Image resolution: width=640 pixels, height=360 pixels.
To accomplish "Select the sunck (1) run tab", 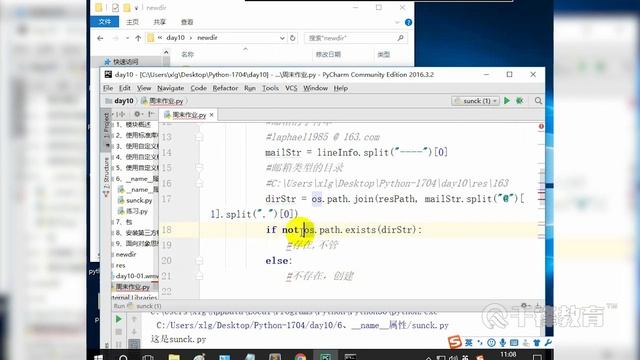I will click(x=143, y=306).
